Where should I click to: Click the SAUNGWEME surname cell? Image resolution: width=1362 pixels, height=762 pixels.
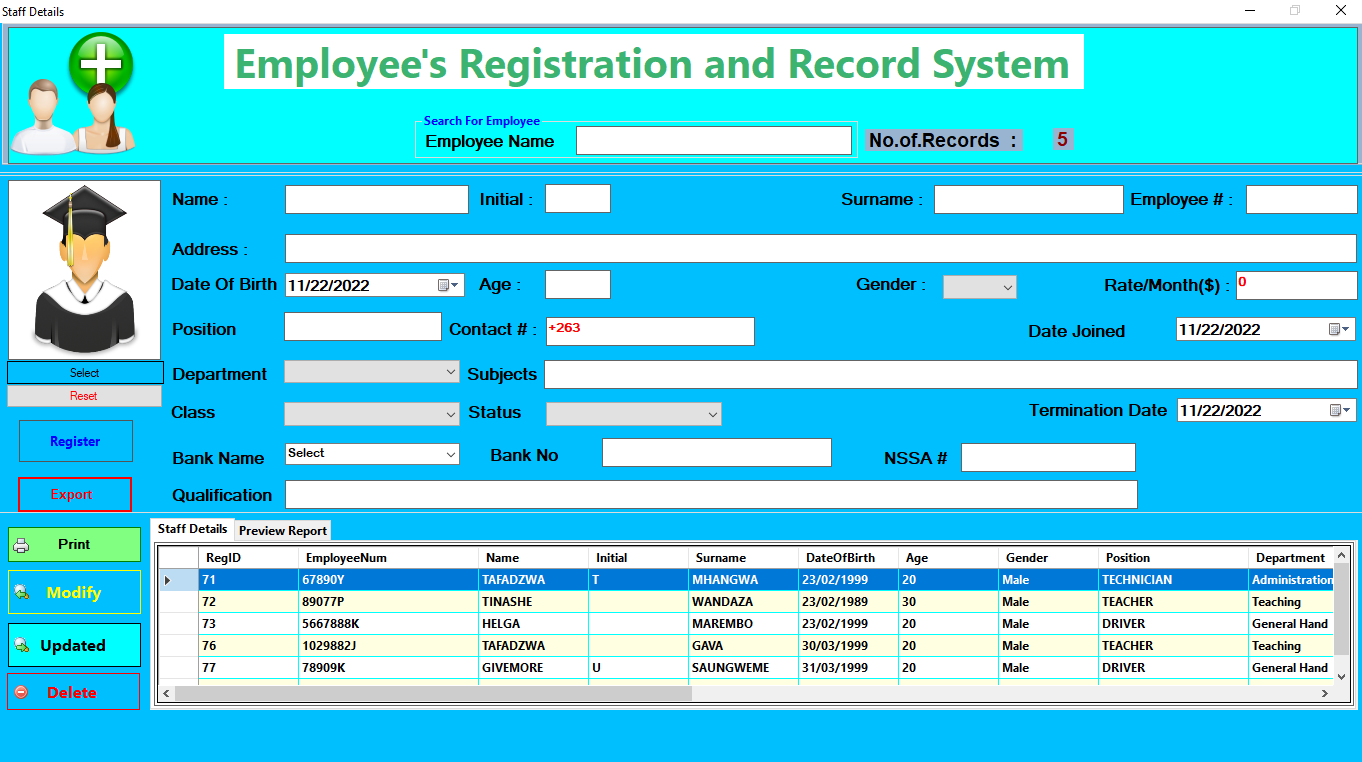(x=743, y=668)
